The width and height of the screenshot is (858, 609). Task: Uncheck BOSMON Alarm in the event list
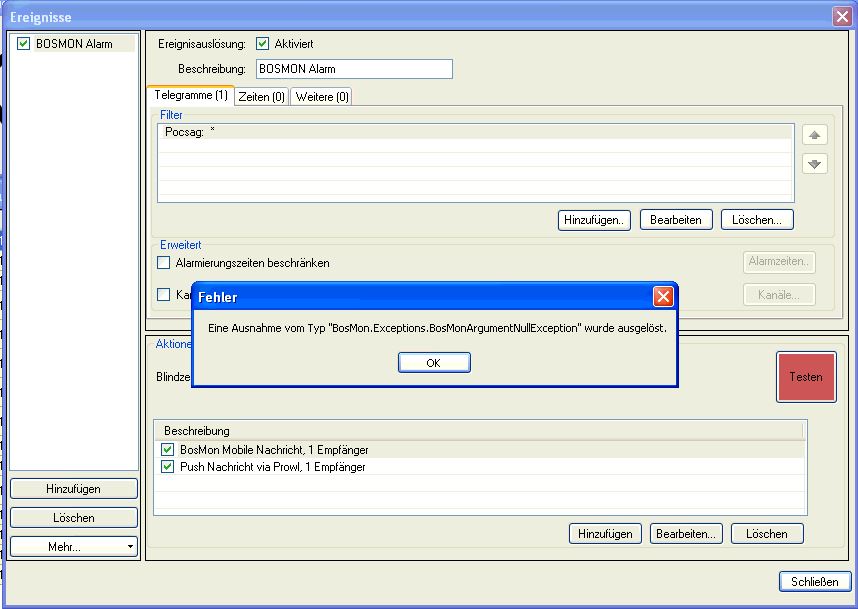[x=24, y=44]
